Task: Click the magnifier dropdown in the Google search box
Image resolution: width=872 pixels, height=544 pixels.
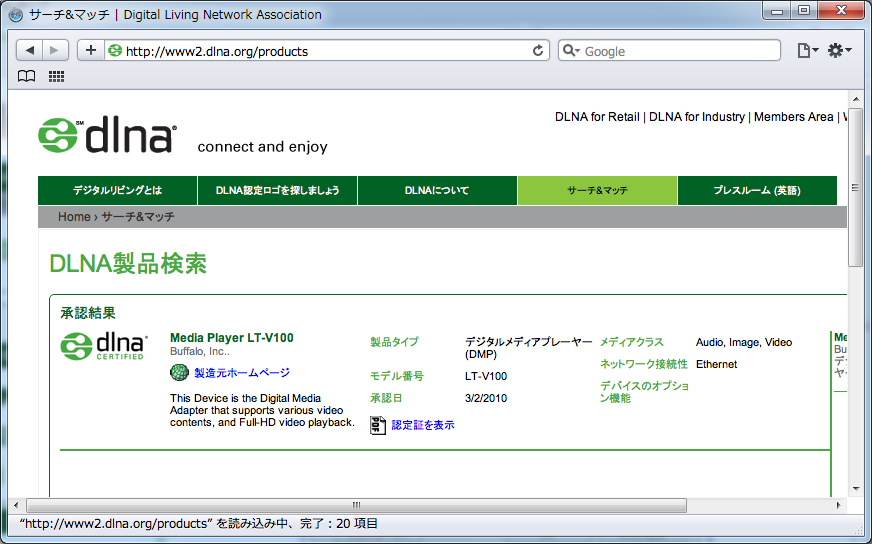Action: tap(571, 51)
